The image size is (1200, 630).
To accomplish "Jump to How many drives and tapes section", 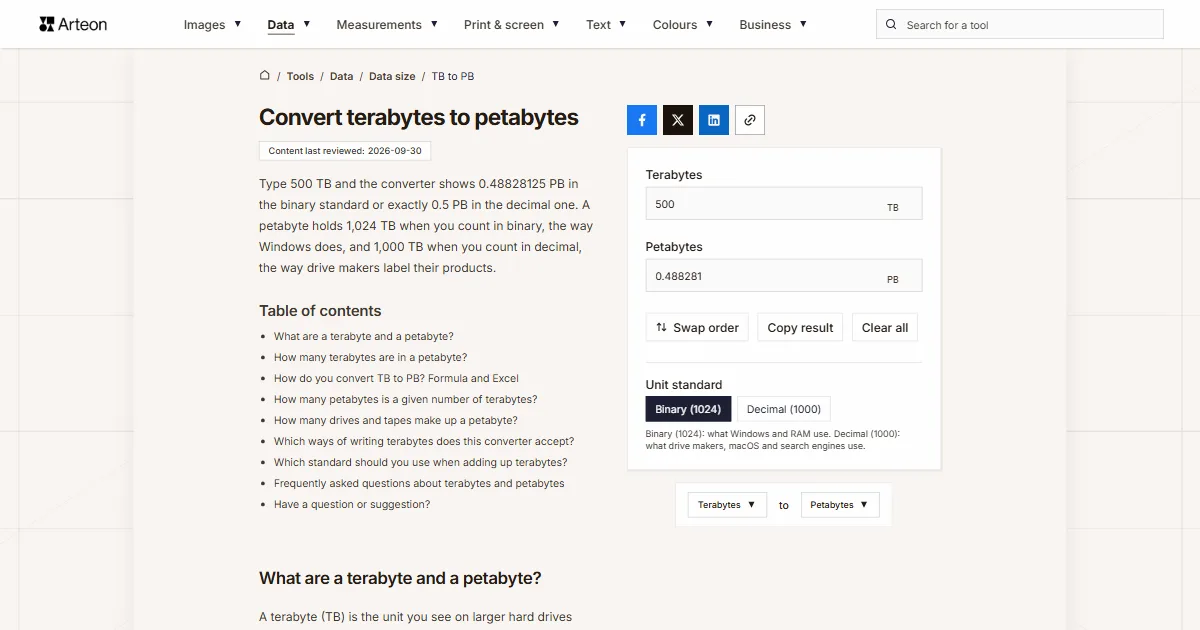I will click(x=396, y=421).
